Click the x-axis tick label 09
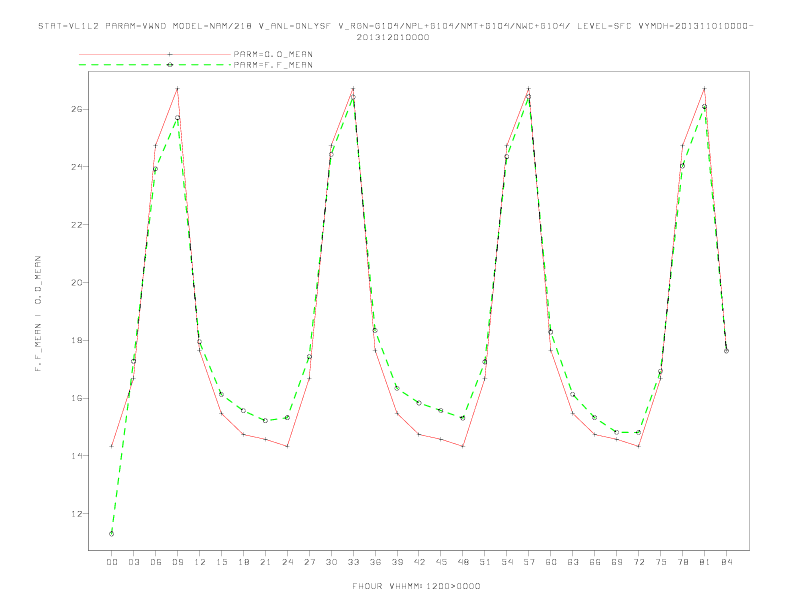Screen dimensions: 792x612 coord(177,562)
